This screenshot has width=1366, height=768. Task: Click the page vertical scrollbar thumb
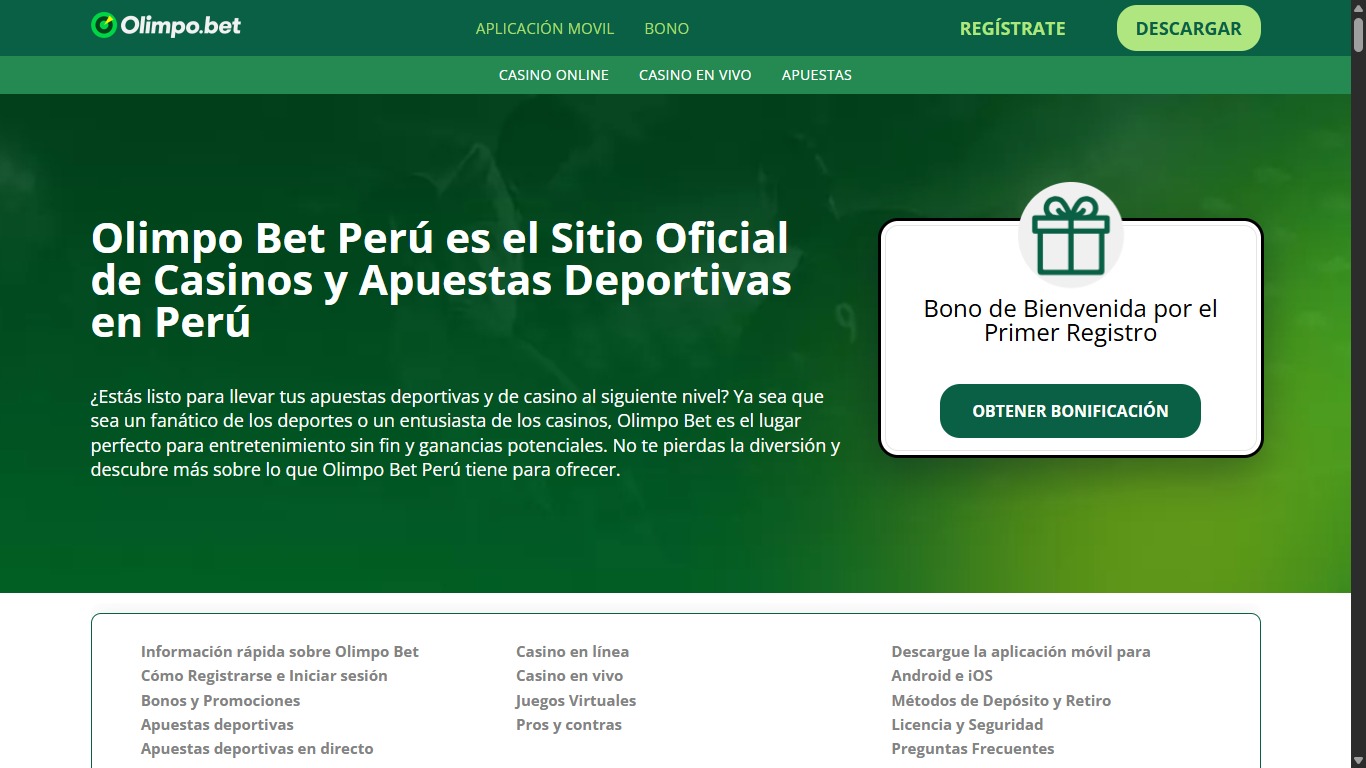click(x=1358, y=35)
